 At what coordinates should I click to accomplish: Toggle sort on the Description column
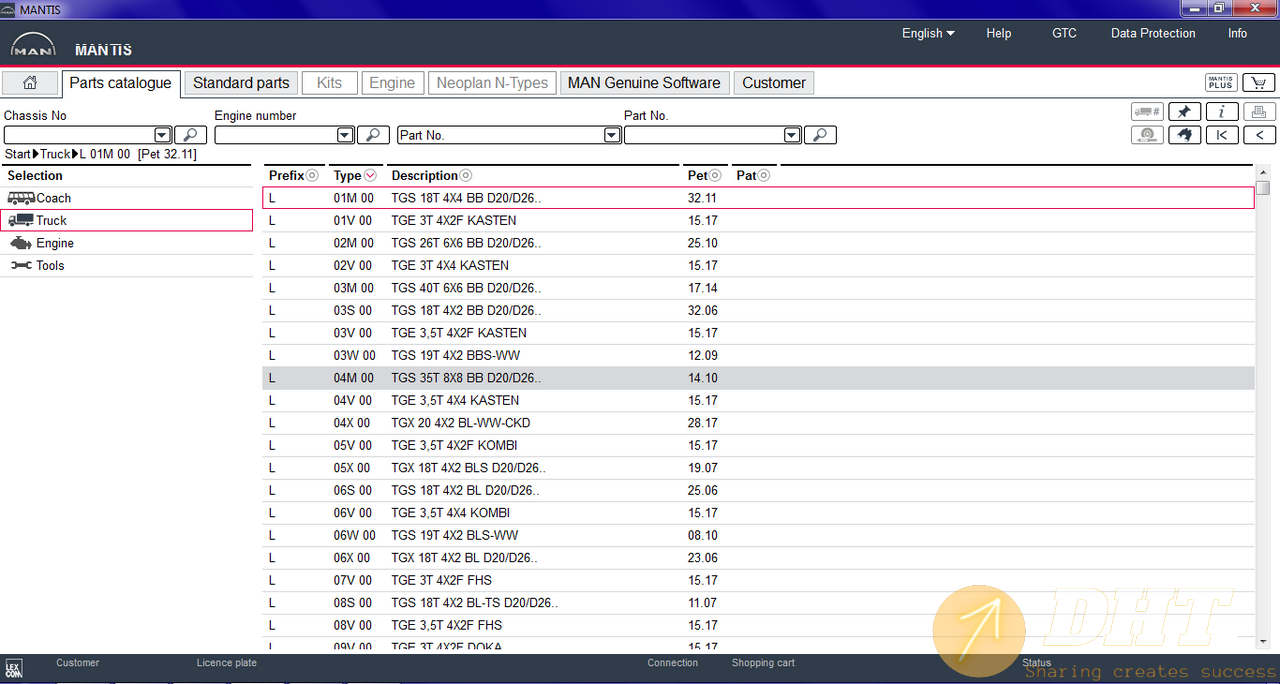coord(466,176)
